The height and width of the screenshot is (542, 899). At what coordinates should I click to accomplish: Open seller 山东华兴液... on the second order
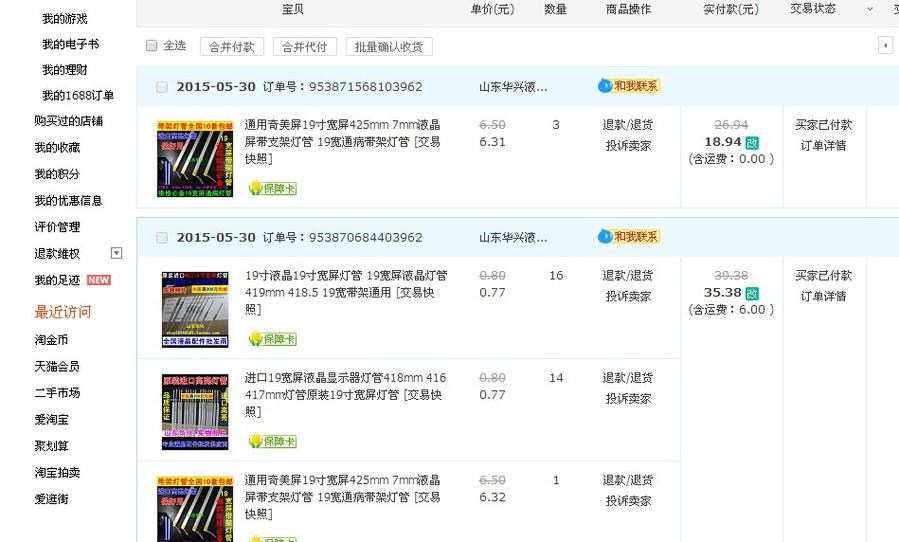513,237
